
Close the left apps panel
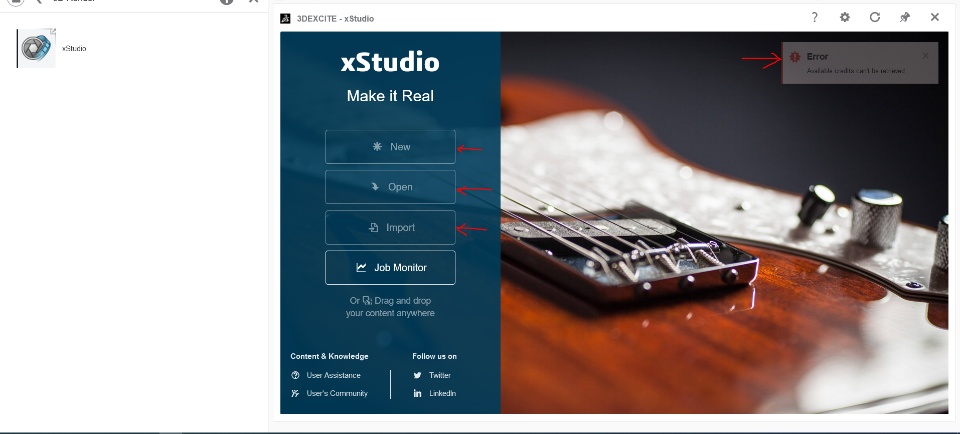tap(253, 1)
